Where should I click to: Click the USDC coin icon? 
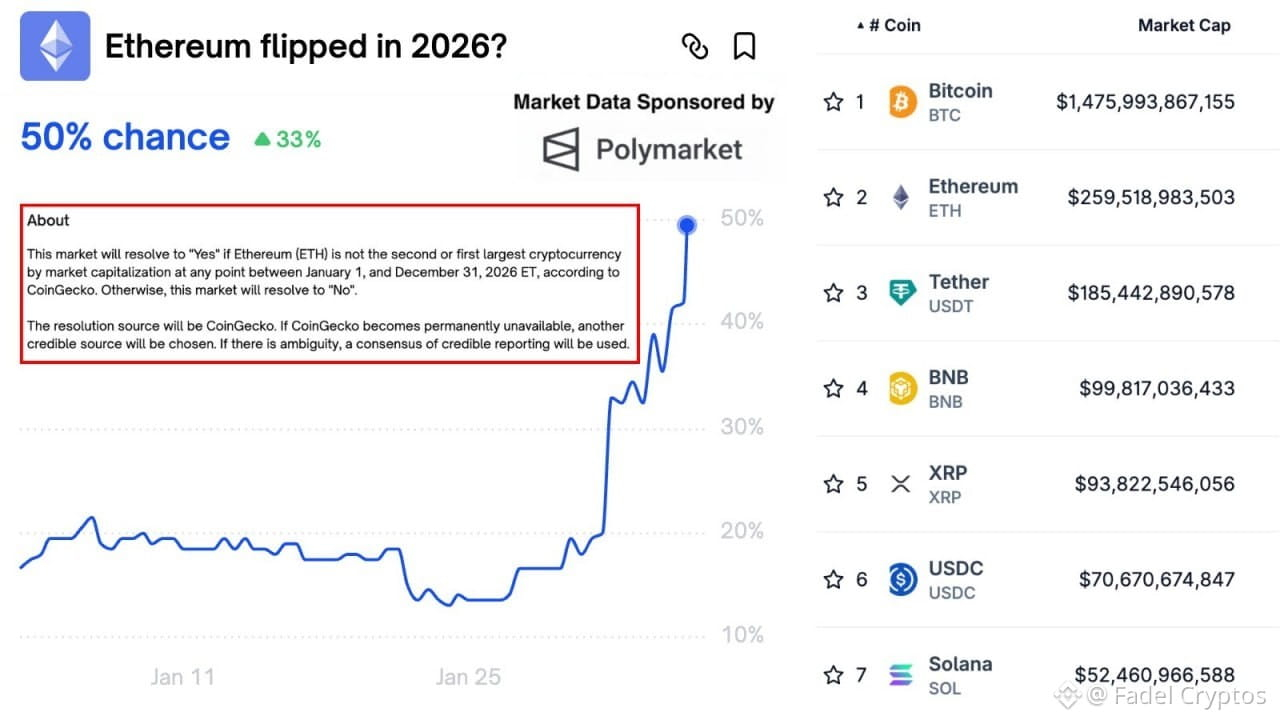tap(903, 580)
